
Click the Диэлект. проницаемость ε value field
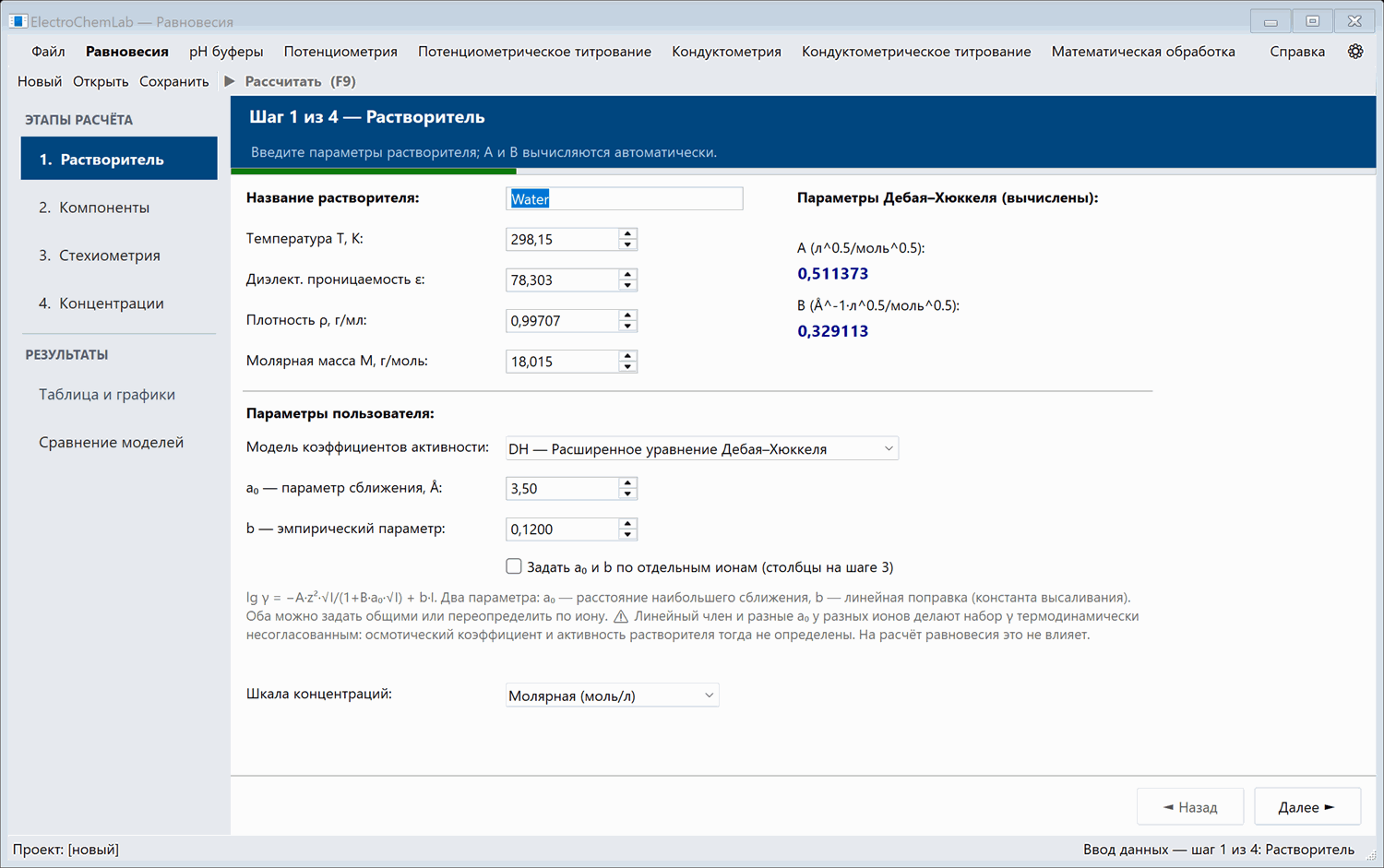562,279
